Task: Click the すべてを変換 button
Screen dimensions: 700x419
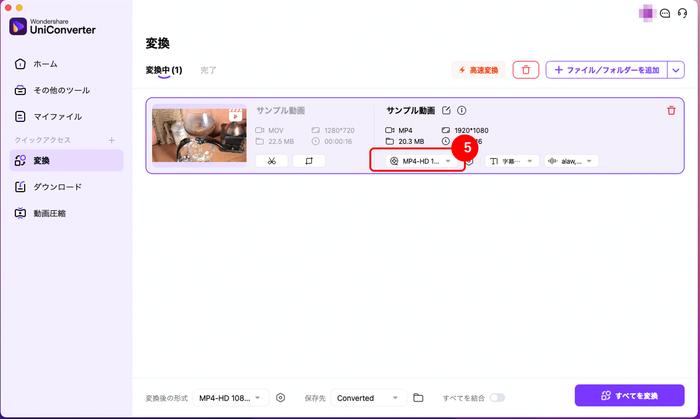Action: [629, 395]
